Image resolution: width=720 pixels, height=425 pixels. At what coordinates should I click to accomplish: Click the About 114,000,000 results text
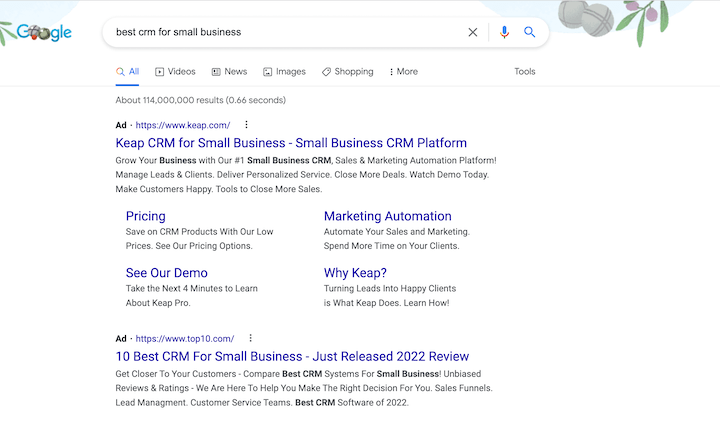coord(201,100)
